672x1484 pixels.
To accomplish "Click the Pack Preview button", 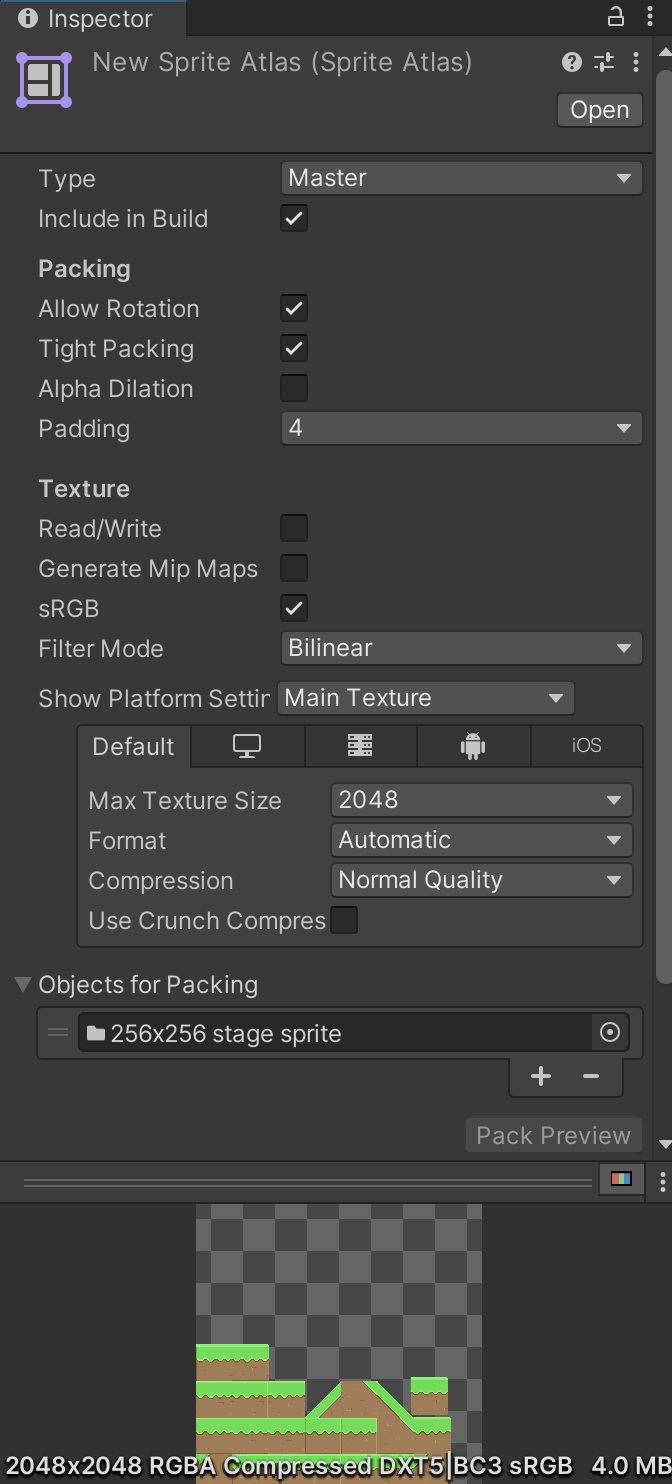I will tap(553, 1135).
